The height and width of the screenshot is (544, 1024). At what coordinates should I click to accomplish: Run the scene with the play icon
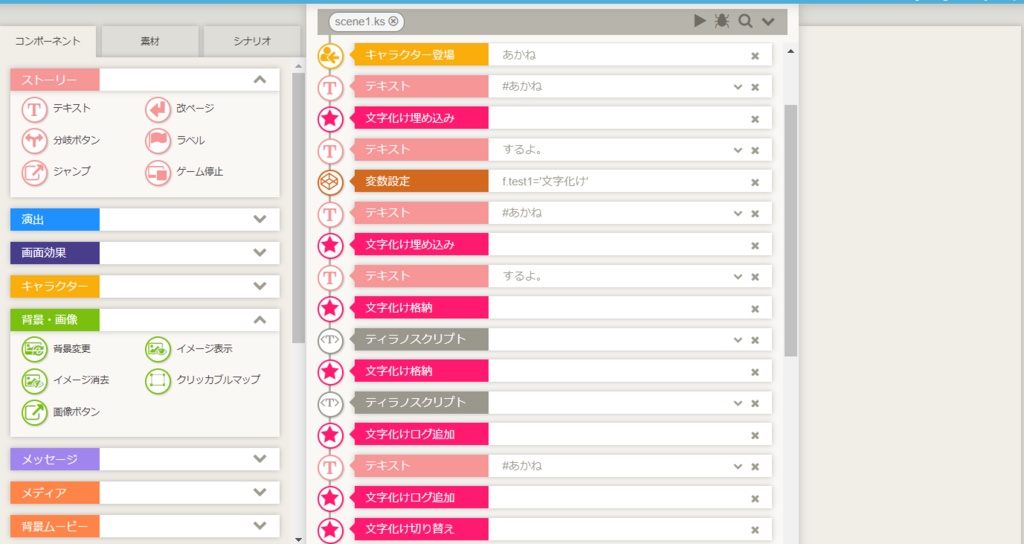click(699, 21)
